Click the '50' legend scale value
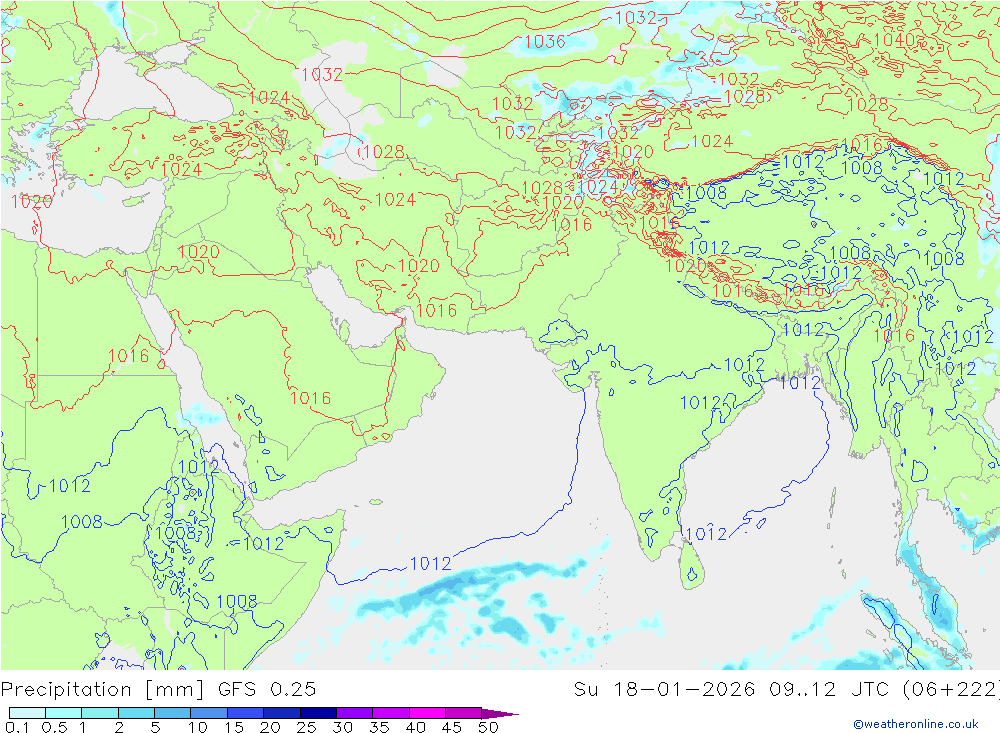1000x733 pixels. click(488, 727)
